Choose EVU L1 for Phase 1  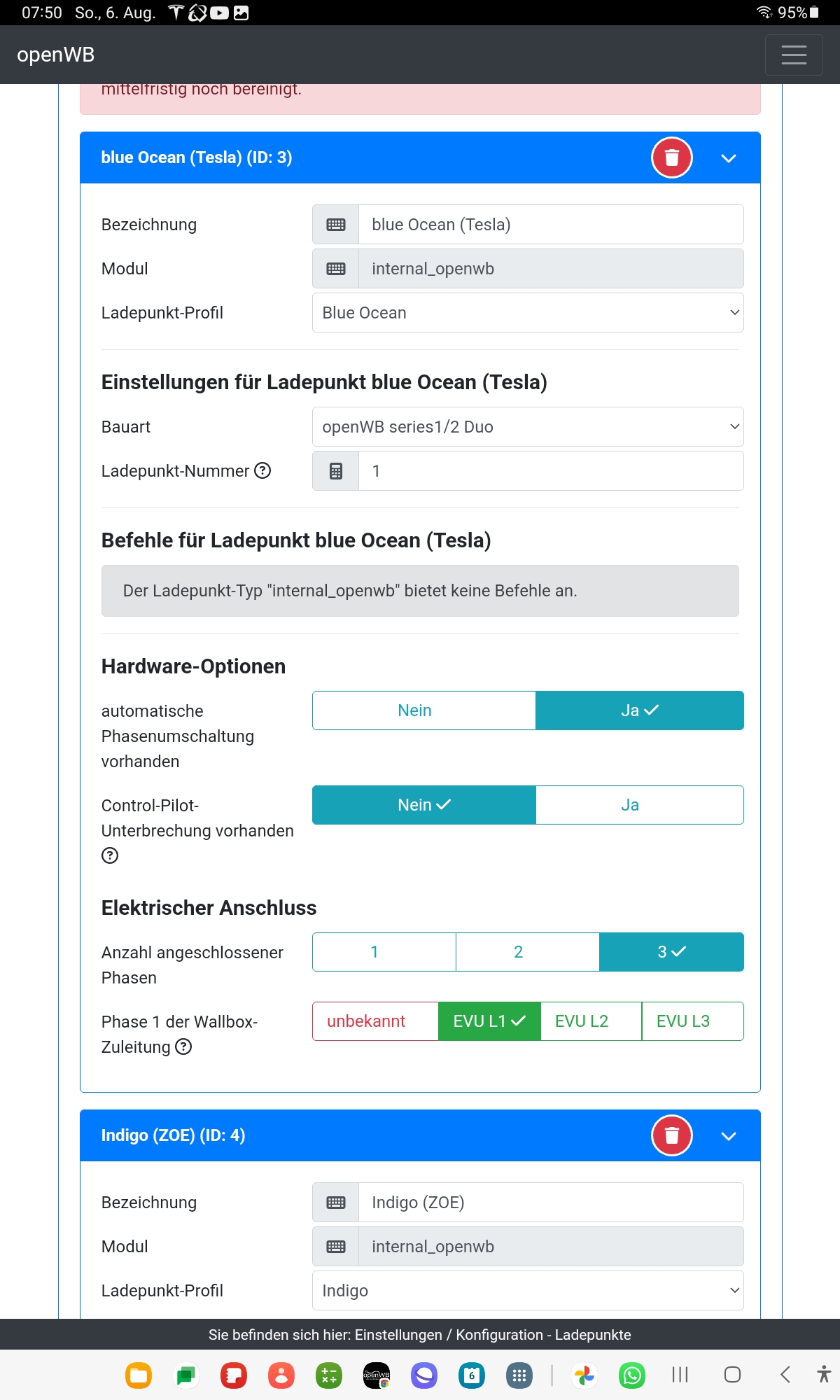click(x=489, y=1021)
